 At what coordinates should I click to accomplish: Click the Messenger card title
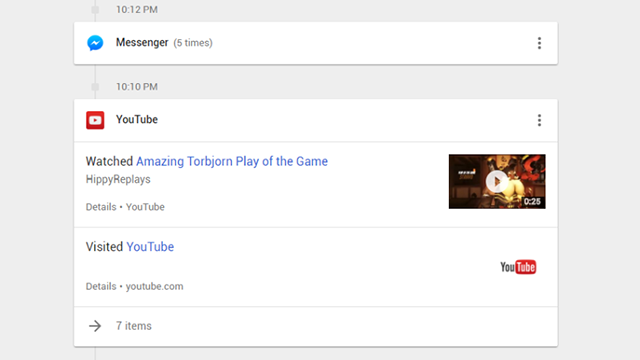[142, 42]
